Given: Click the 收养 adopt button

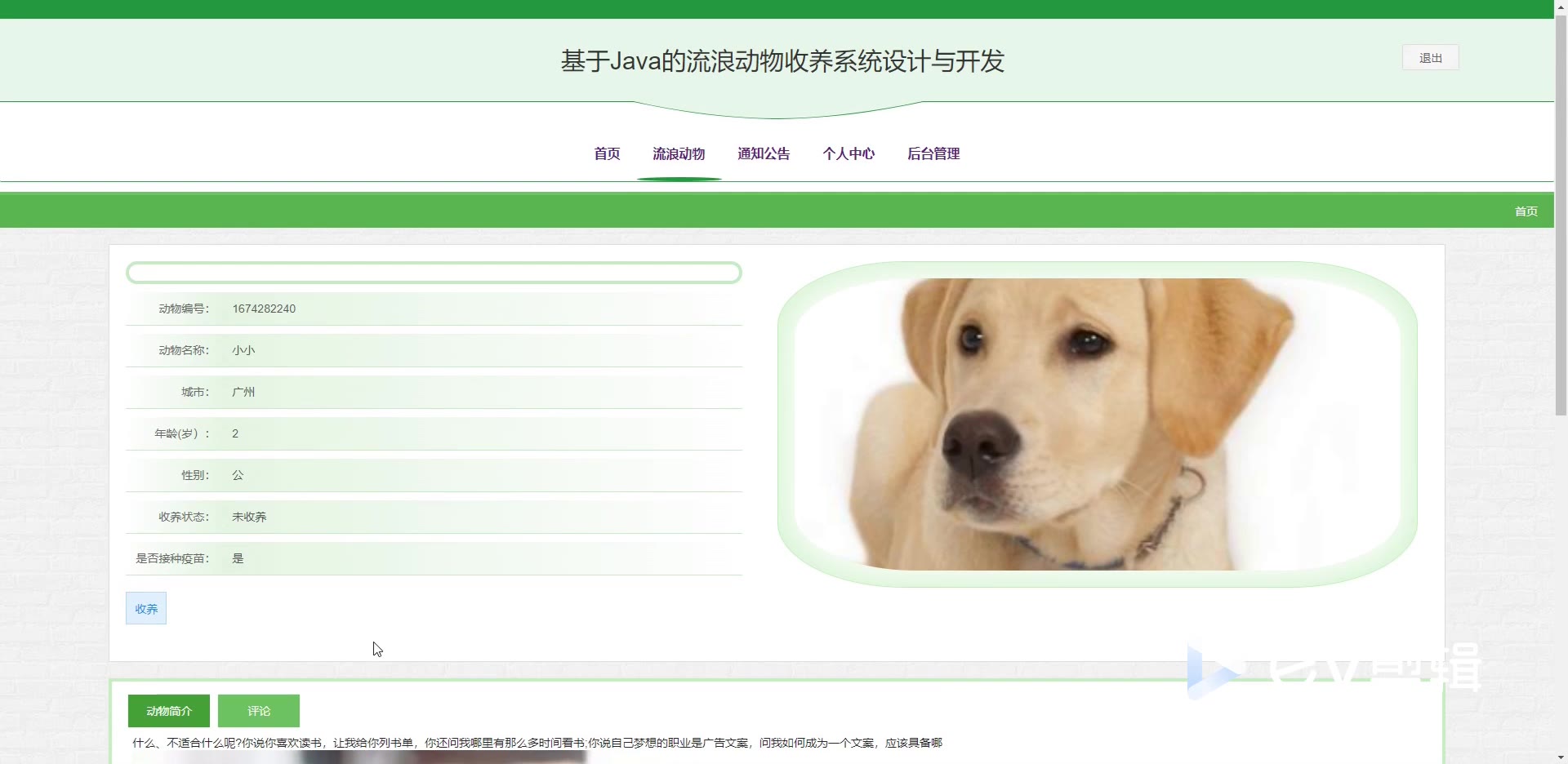Looking at the screenshot, I should coord(146,608).
